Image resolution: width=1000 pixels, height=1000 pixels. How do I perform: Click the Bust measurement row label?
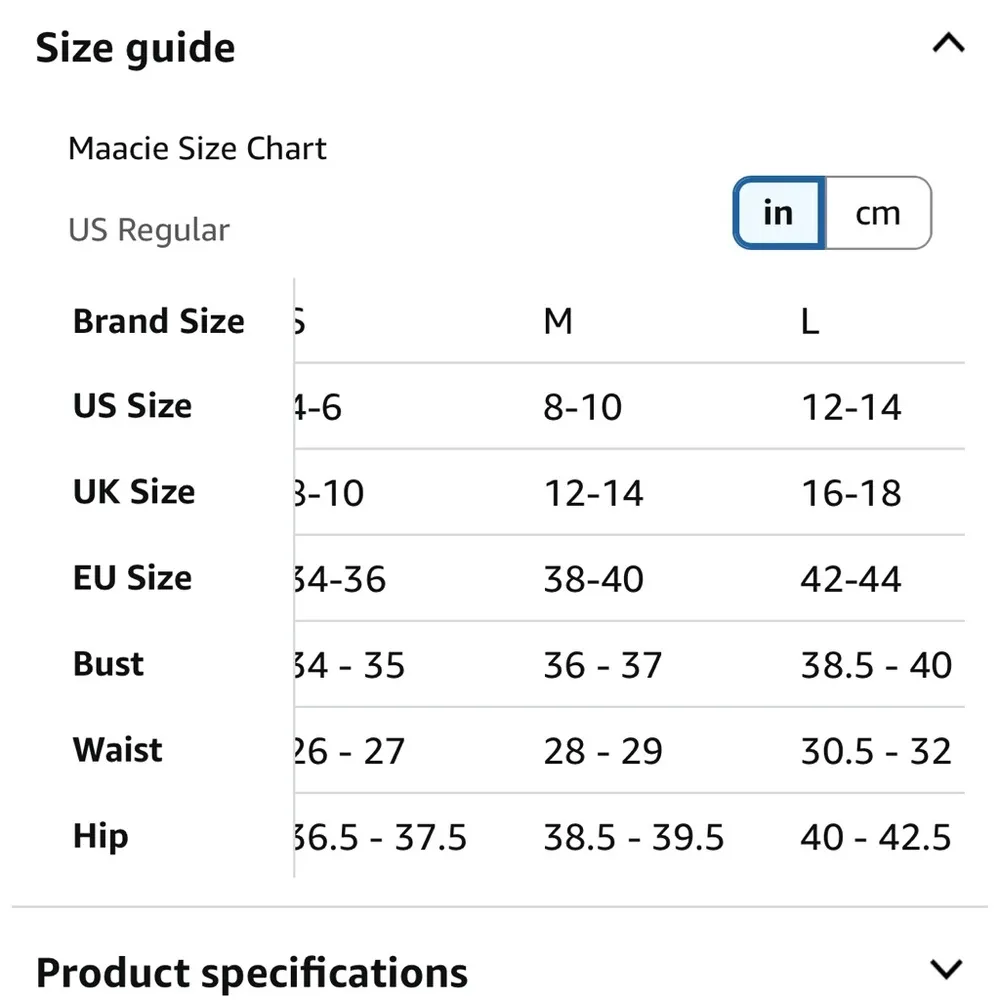tap(107, 663)
